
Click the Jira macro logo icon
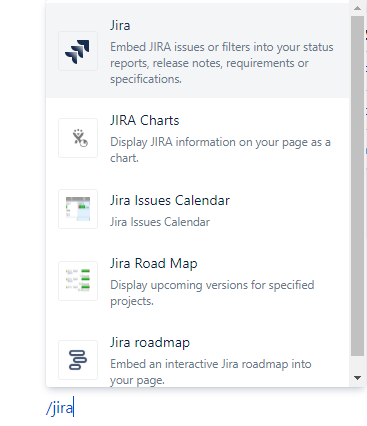click(x=78, y=51)
